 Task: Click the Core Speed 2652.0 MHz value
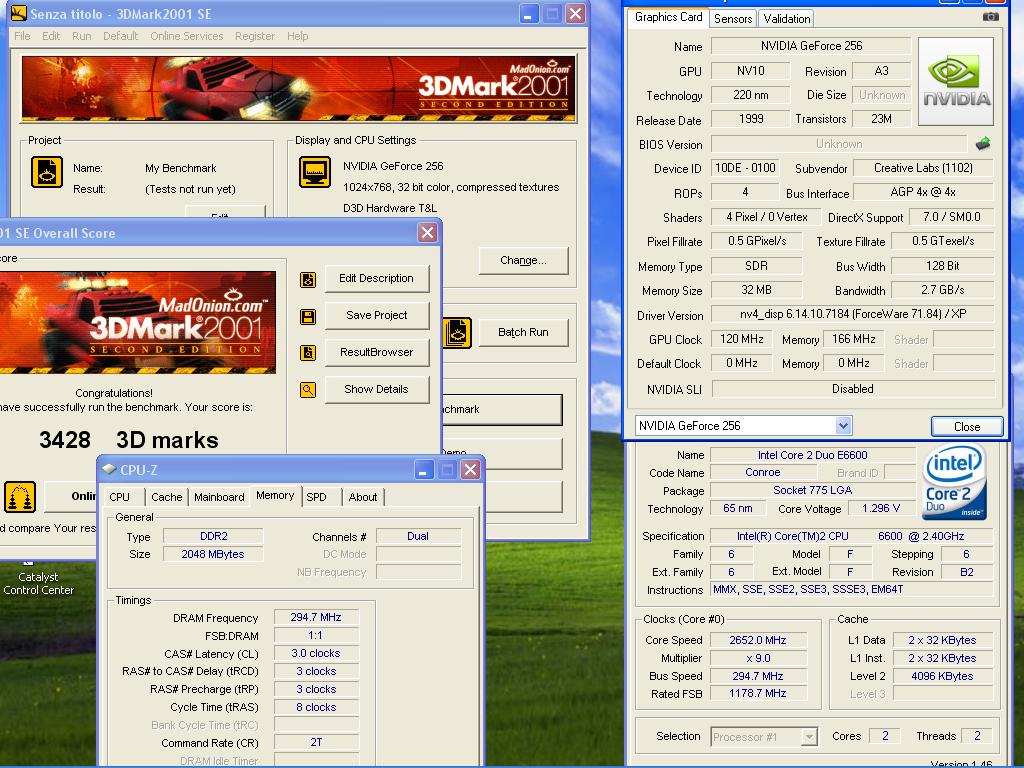(758, 641)
